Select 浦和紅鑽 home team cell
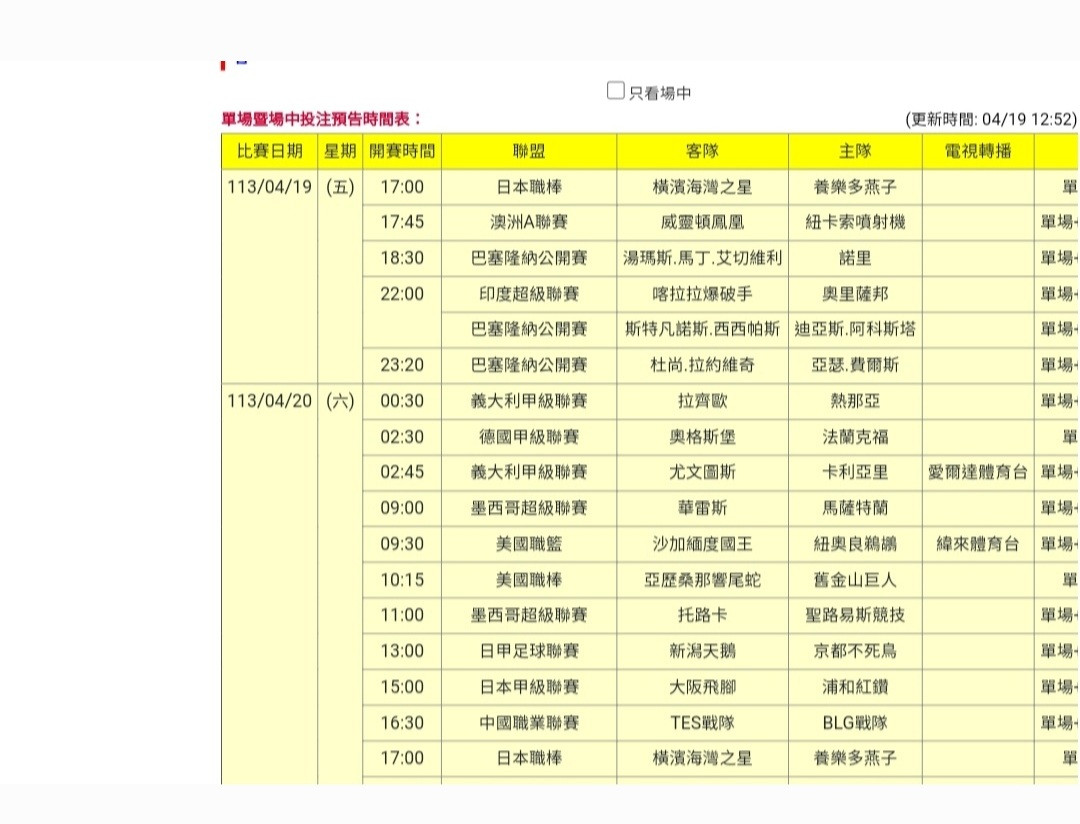Image resolution: width=1080 pixels, height=824 pixels. (855, 686)
